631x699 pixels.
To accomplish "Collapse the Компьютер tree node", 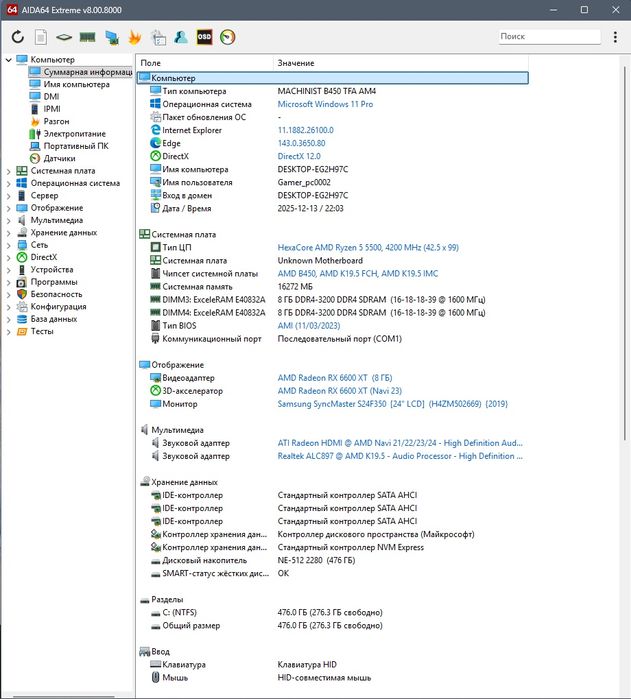I will [x=8, y=59].
